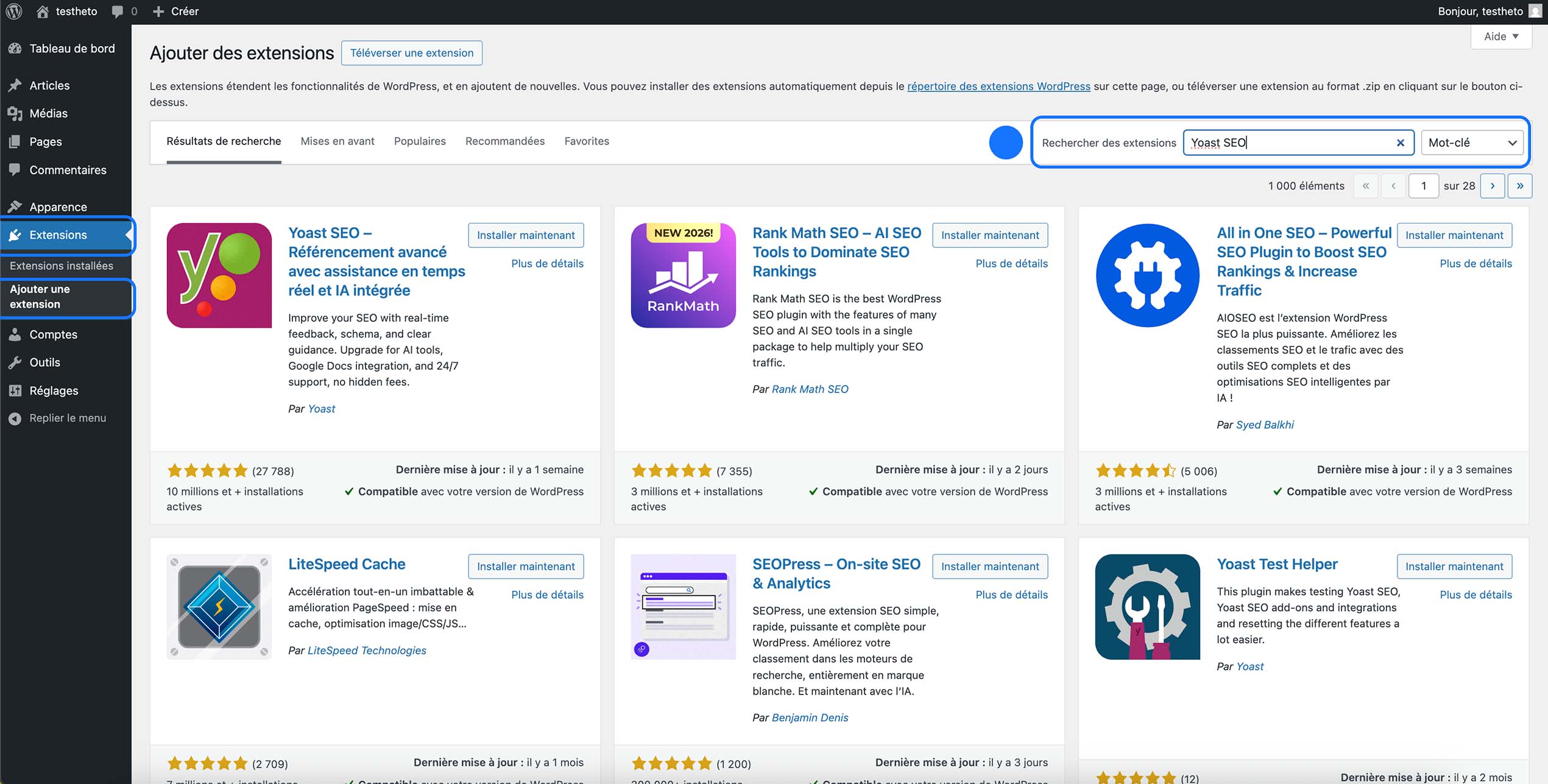This screenshot has height=784, width=1548.
Task: Open the 'Mises en avant' tab
Action: coord(338,141)
